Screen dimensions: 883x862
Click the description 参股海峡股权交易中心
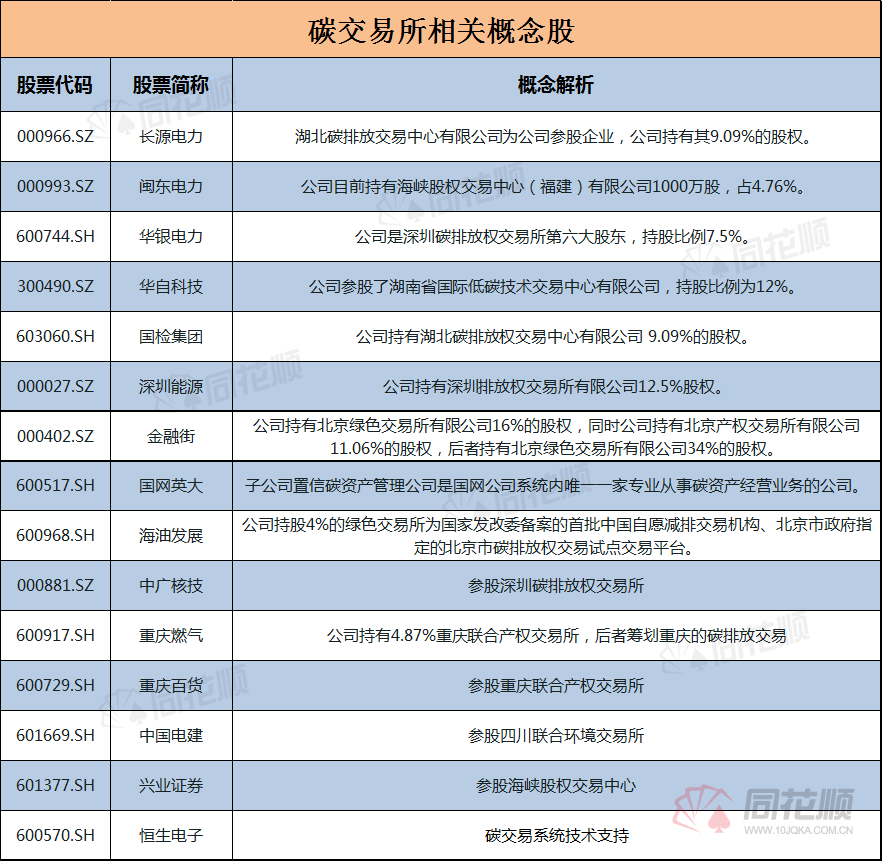point(556,785)
